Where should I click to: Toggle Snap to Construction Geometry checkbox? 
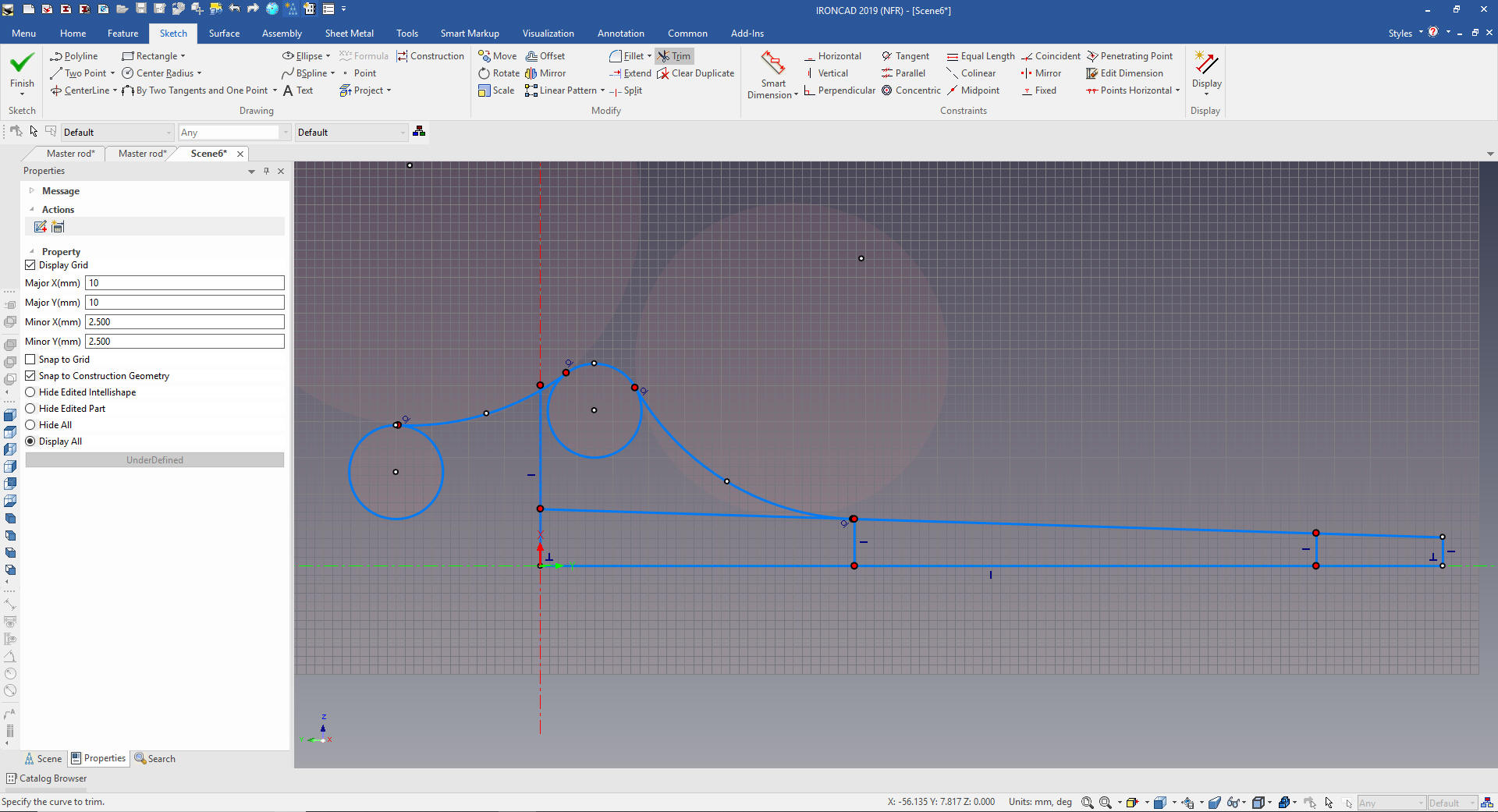point(30,376)
